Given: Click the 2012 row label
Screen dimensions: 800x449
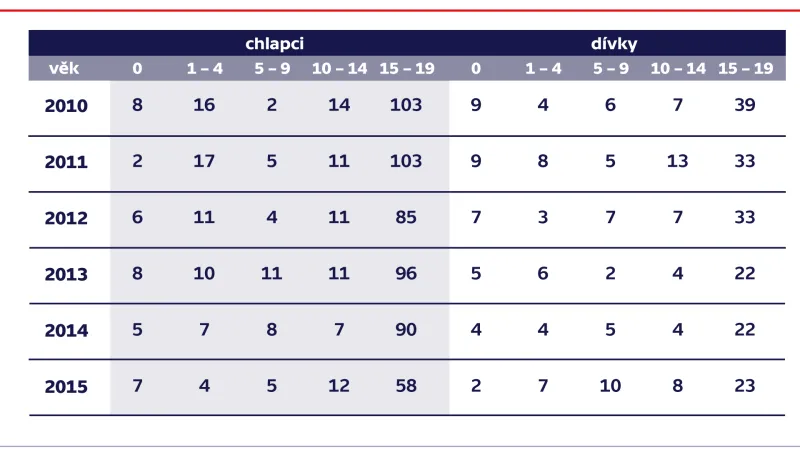Looking at the screenshot, I should (66, 218).
